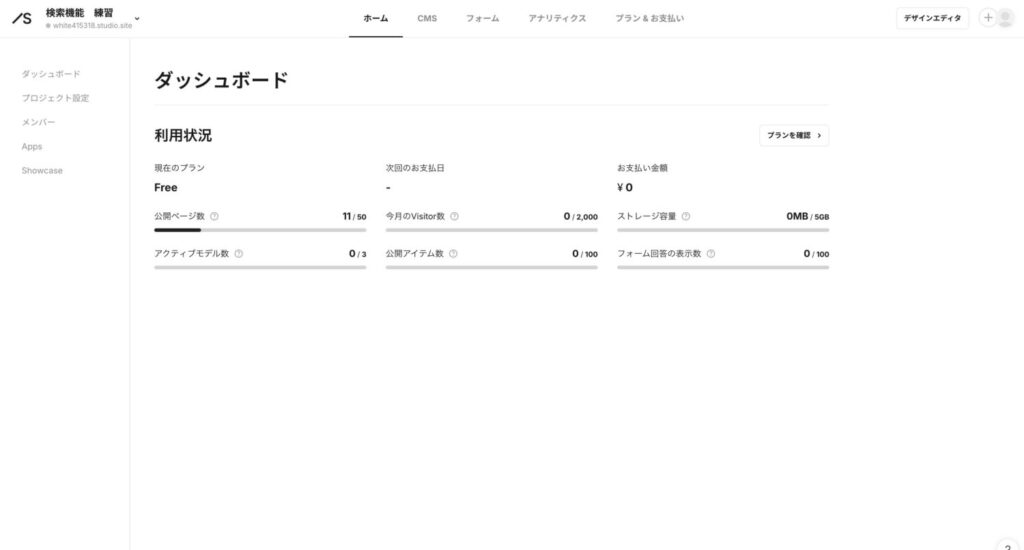Click the プランを確認 button
Image resolution: width=1024 pixels, height=550 pixels.
click(x=794, y=135)
